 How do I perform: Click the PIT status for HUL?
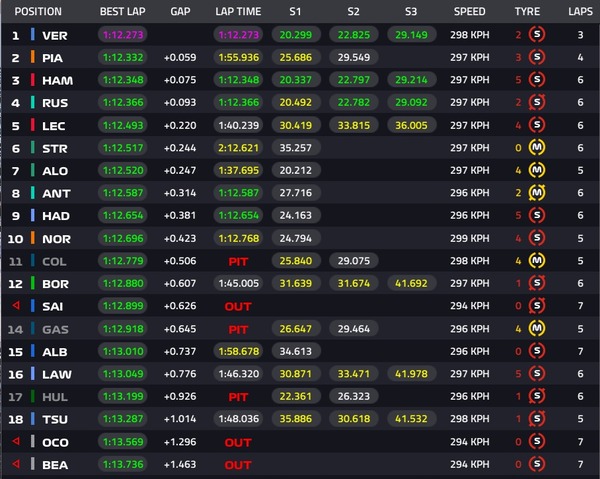pos(238,396)
